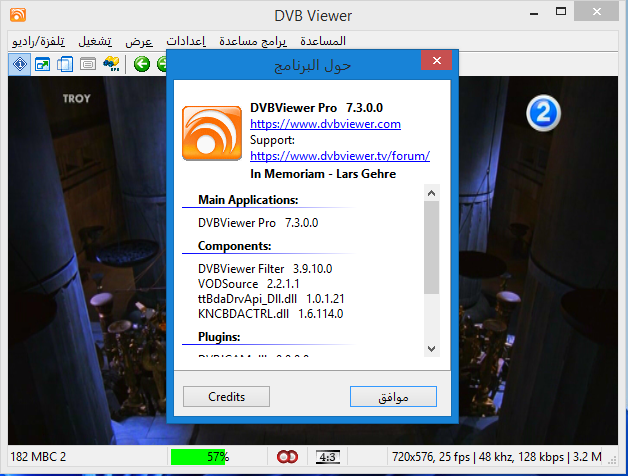Click the Plugins heading
Screen dimensions: 628x476
219,337
